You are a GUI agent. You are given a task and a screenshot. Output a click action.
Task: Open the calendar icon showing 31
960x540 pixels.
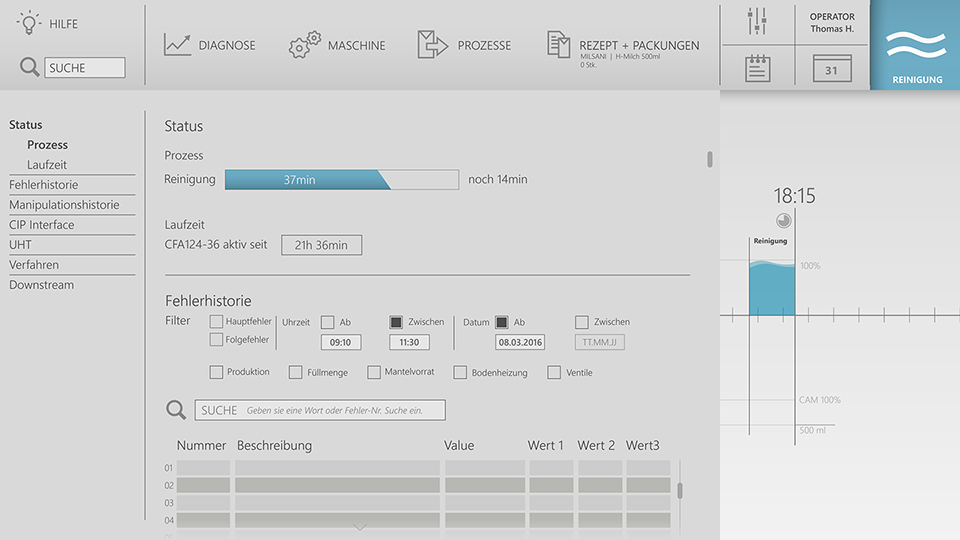(x=832, y=69)
